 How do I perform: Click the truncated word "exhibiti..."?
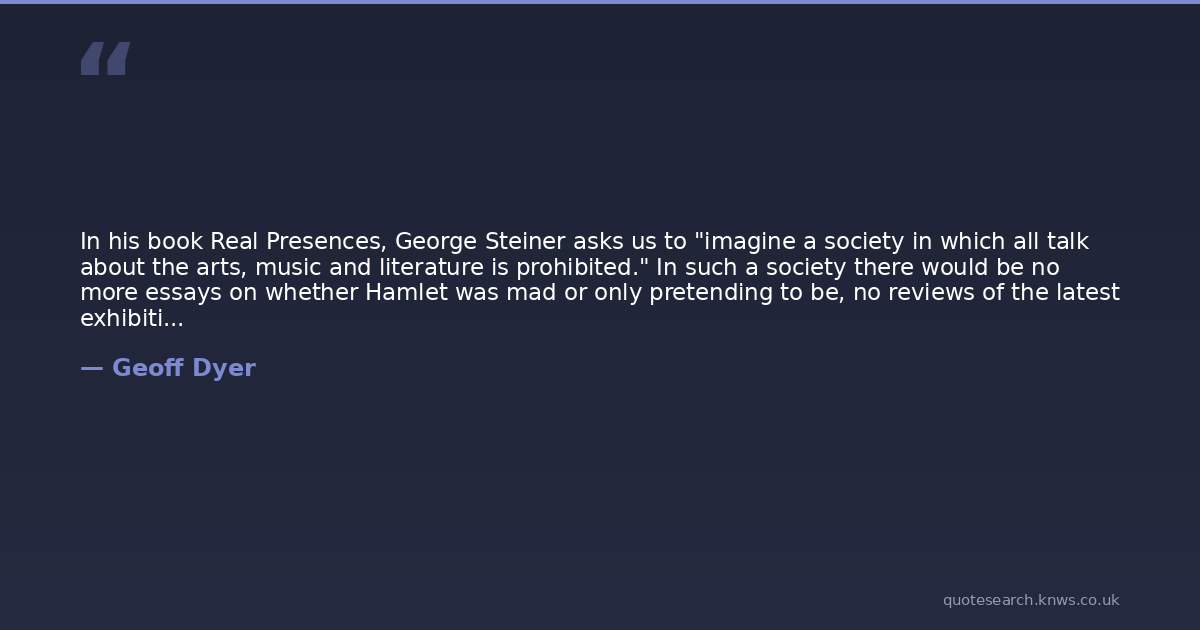131,319
